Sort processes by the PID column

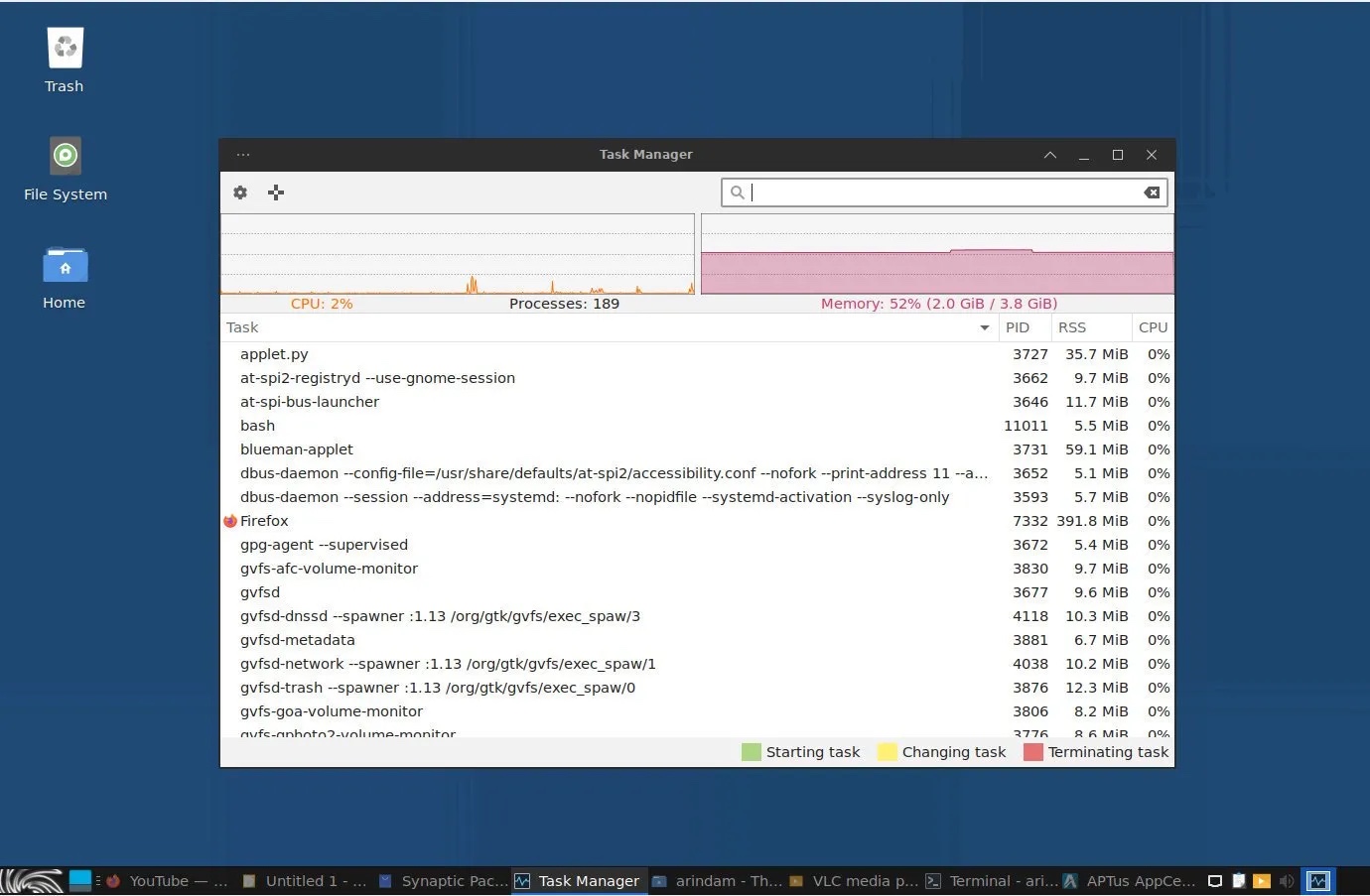click(1018, 326)
